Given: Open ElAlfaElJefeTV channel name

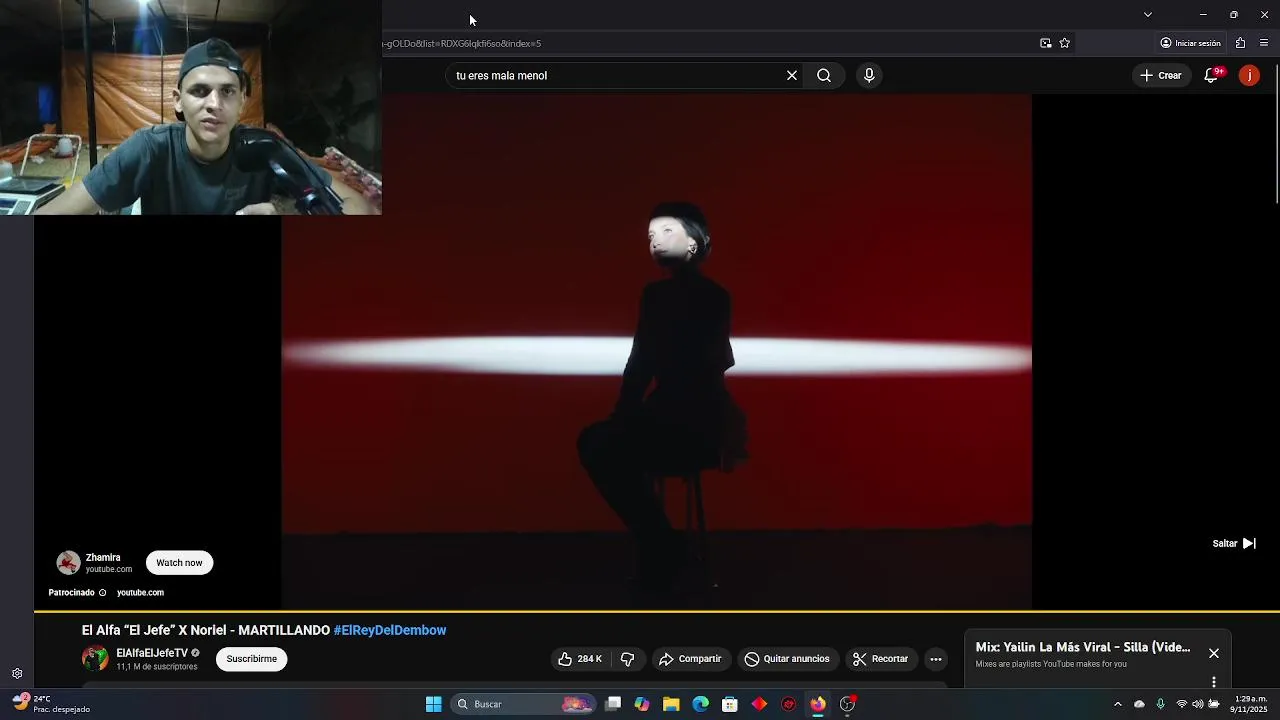Looking at the screenshot, I should [x=152, y=653].
